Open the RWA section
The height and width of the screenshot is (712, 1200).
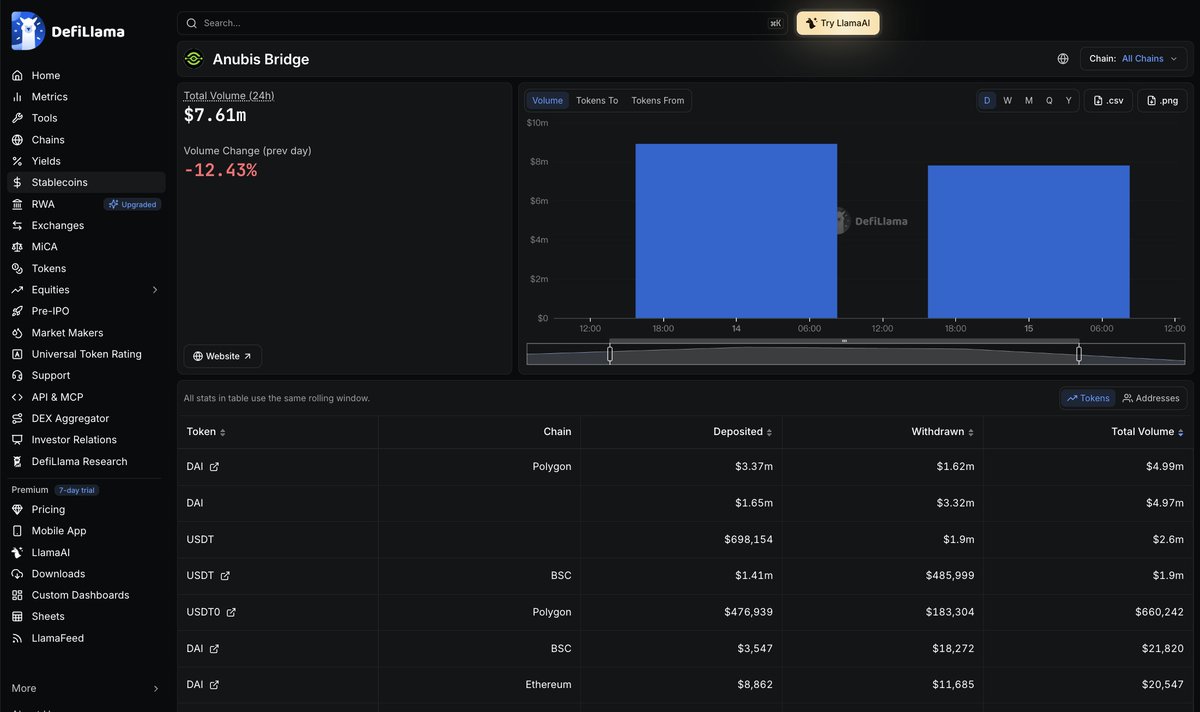pyautogui.click(x=43, y=204)
